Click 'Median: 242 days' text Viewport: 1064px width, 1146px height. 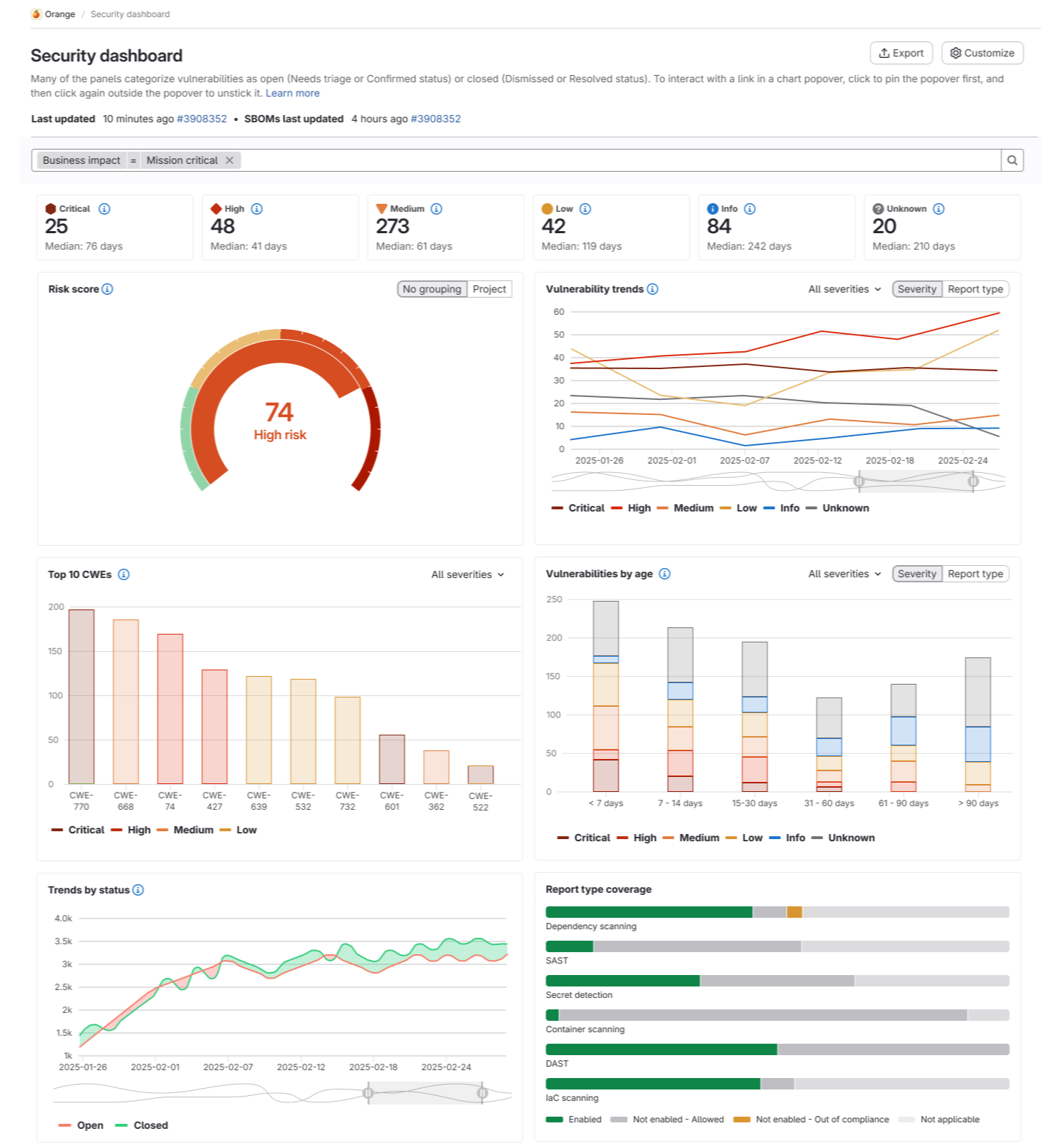[x=749, y=246]
